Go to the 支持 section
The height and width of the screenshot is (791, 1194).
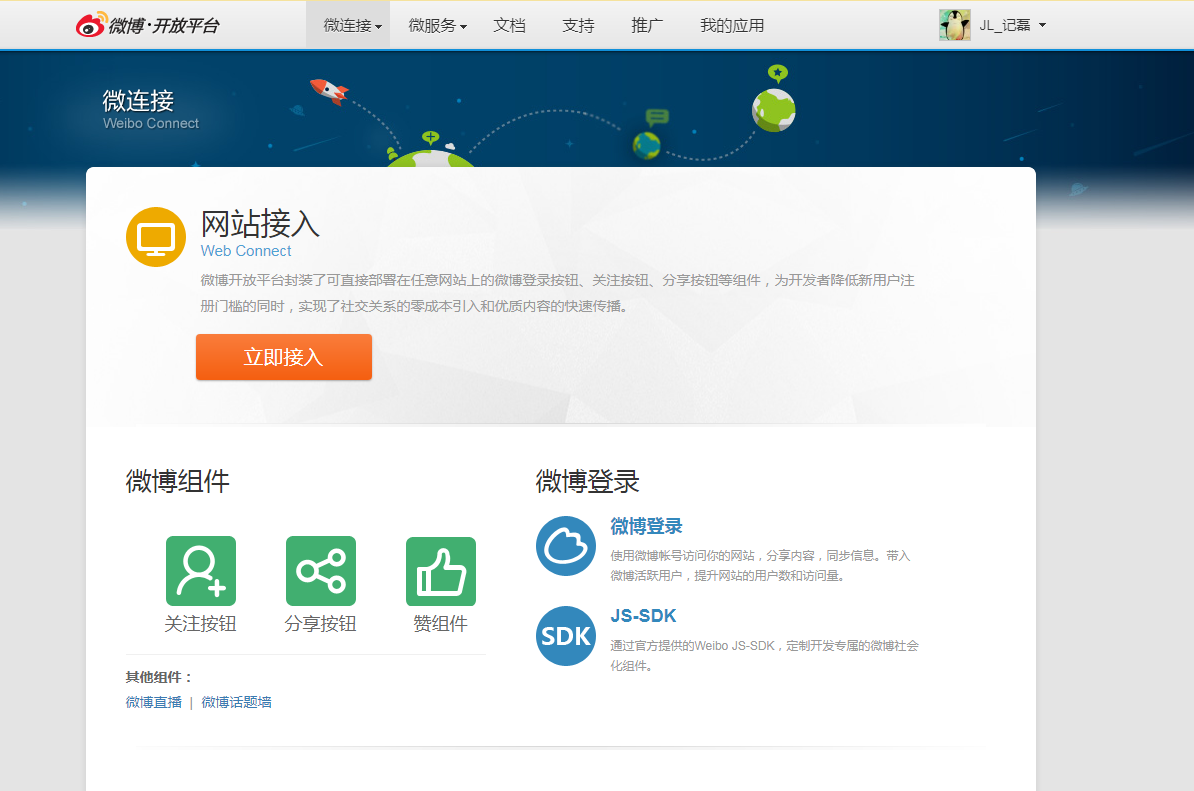[578, 24]
